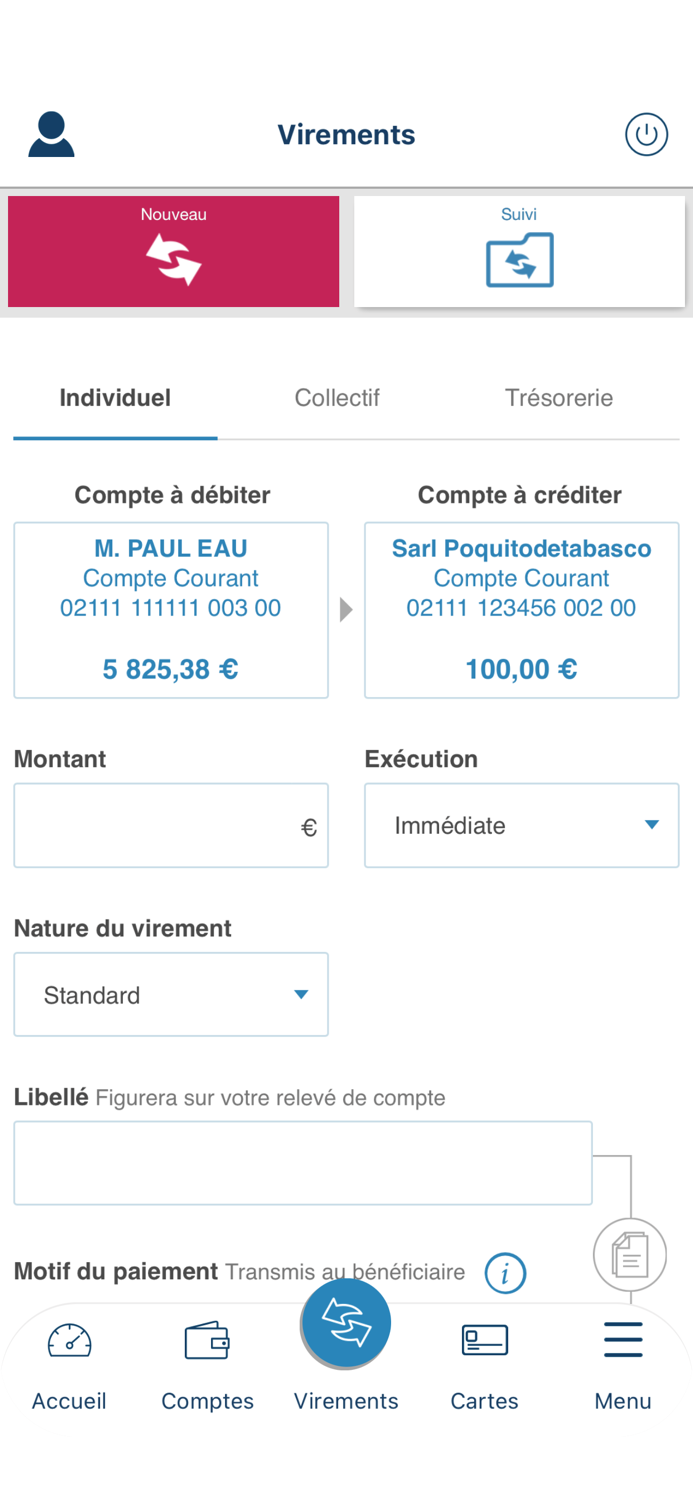693x1500 pixels.
Task: Click inside the Montant amount field
Action: coord(170,825)
